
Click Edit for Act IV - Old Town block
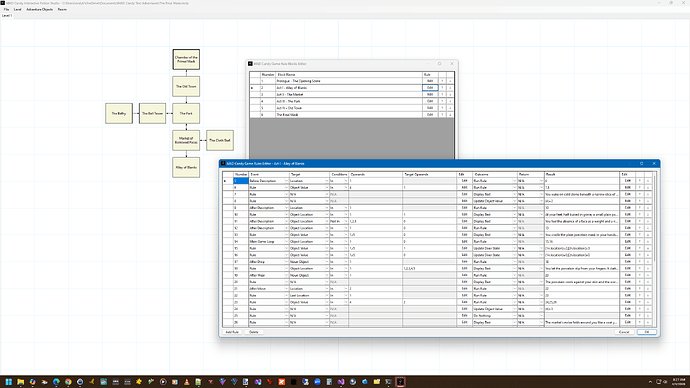[x=430, y=108]
